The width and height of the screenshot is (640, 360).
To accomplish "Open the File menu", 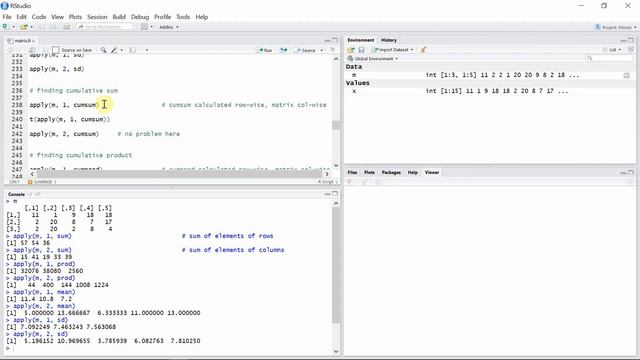I will coord(7,17).
